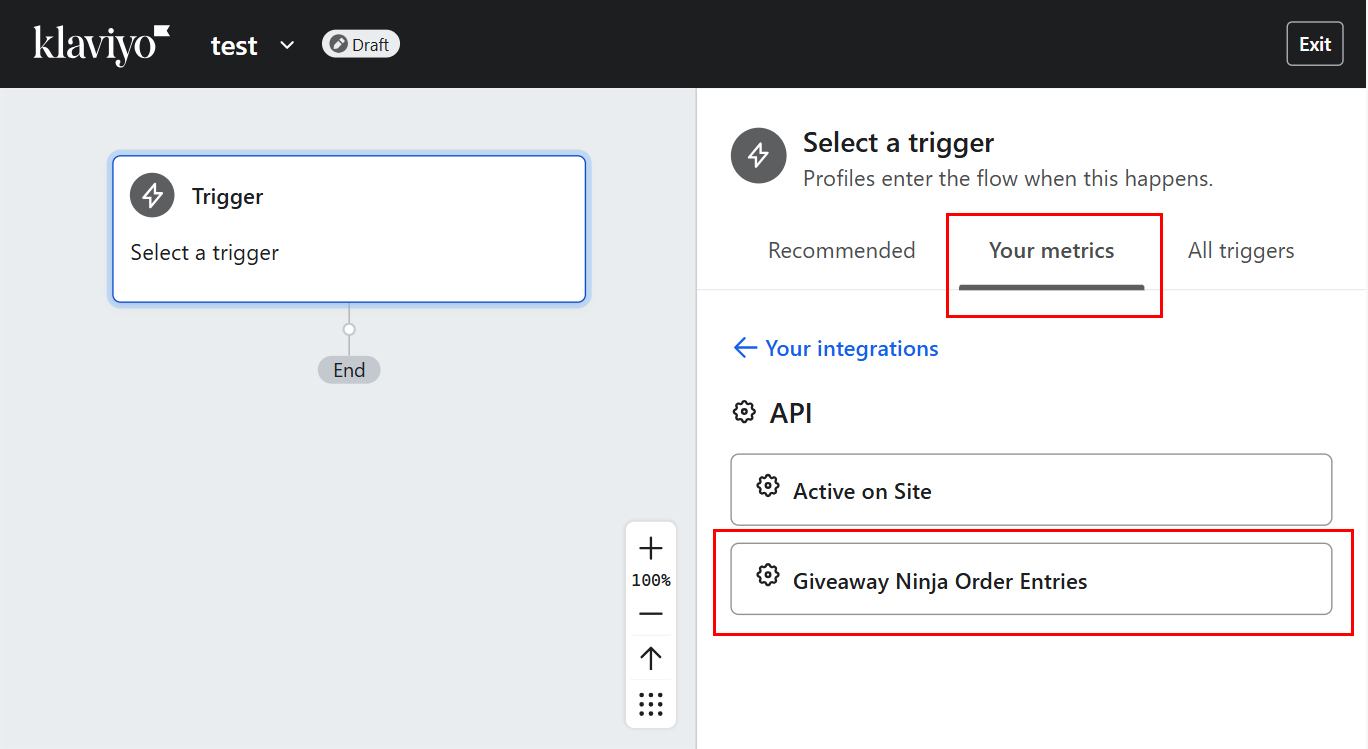
Task: Click the Draft status badge
Action: pos(361,44)
